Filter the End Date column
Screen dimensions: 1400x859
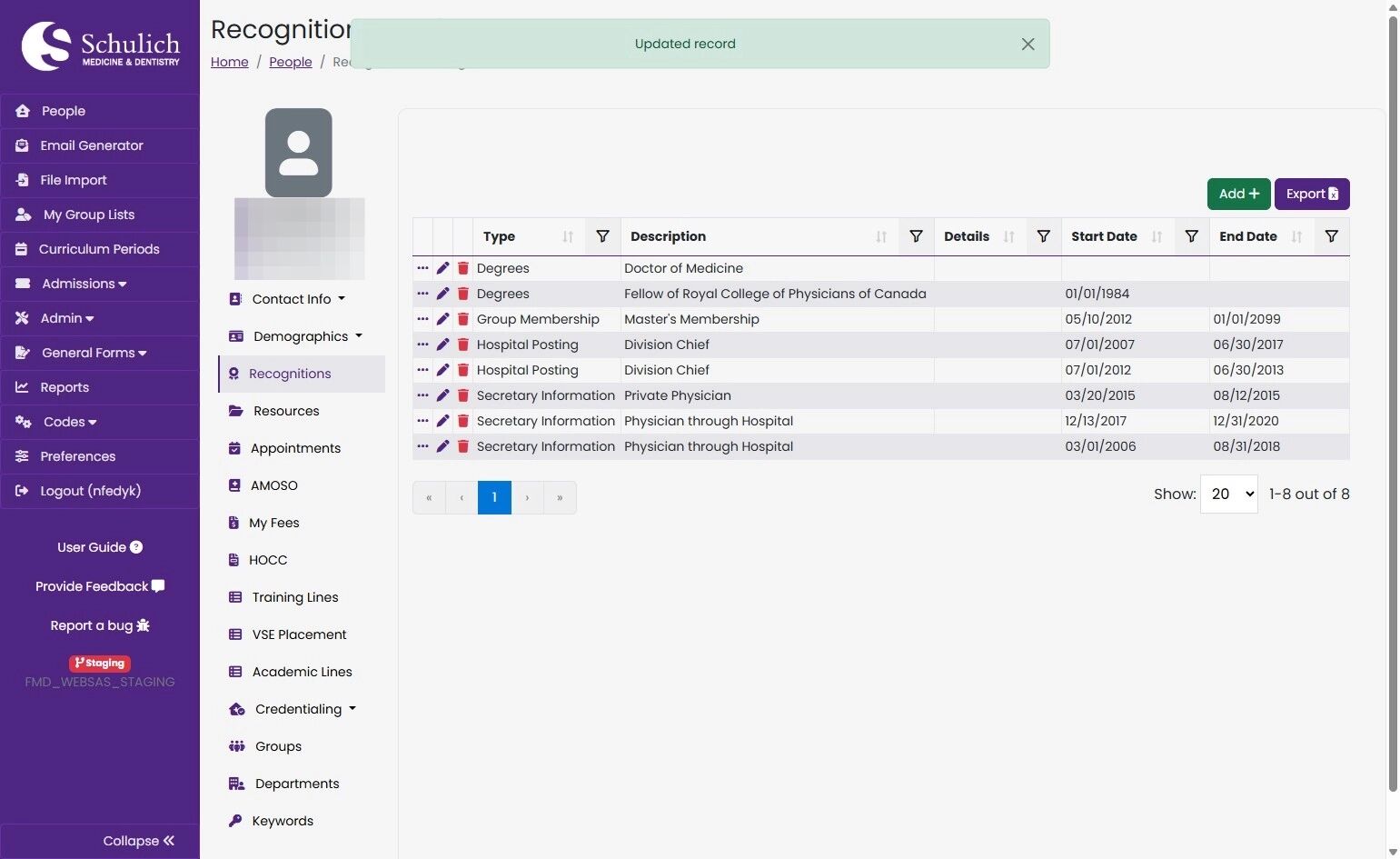[1332, 236]
